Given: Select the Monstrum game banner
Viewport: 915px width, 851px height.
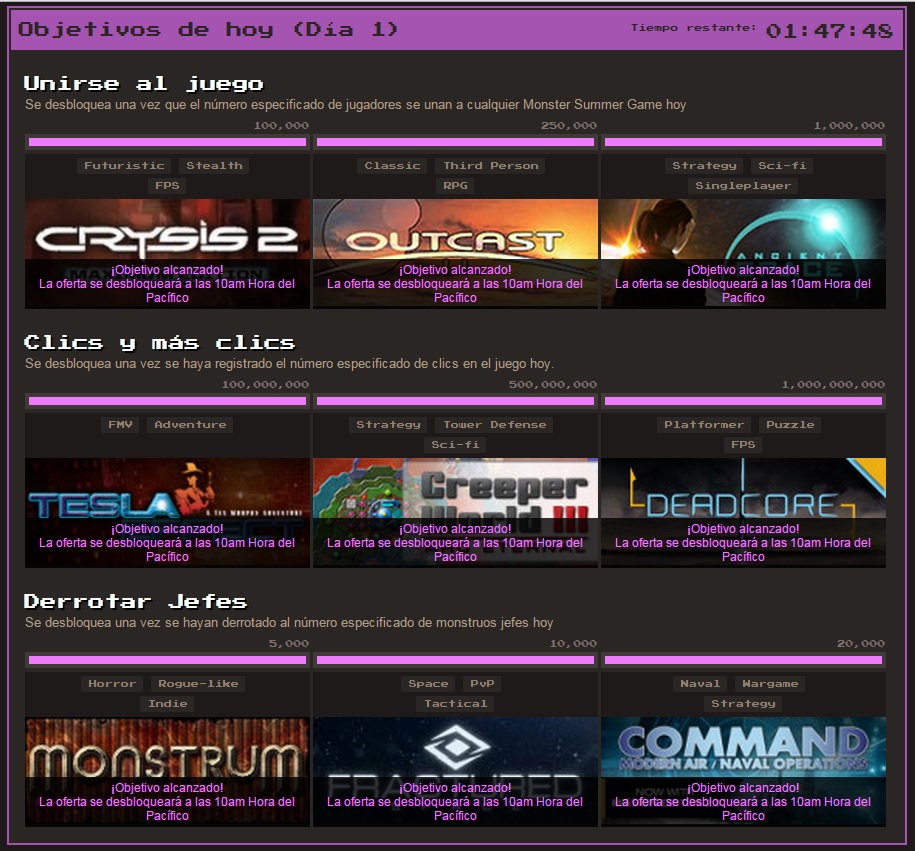Looking at the screenshot, I should (x=167, y=772).
